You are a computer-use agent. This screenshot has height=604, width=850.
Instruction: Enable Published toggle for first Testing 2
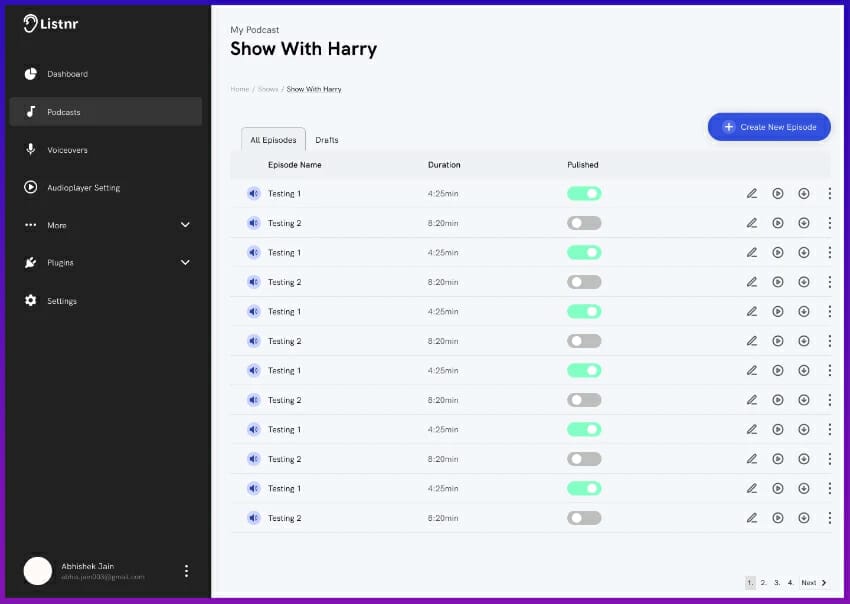584,223
